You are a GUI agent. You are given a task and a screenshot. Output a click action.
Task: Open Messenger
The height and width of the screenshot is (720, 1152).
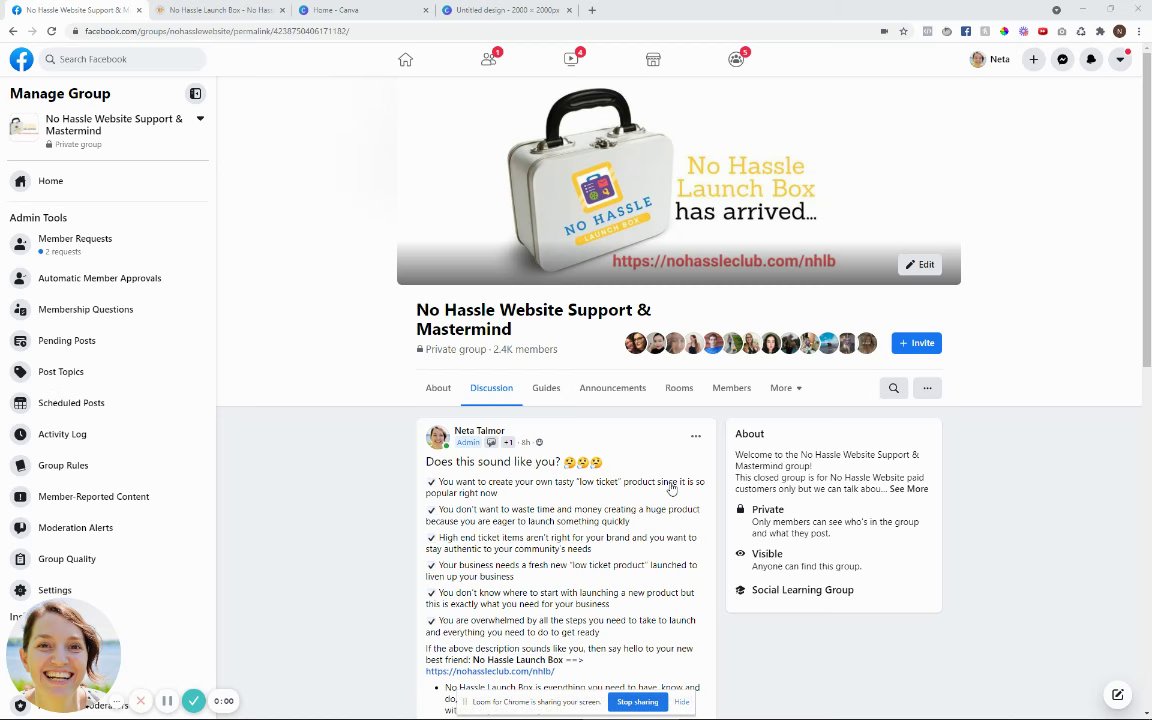point(1062,60)
